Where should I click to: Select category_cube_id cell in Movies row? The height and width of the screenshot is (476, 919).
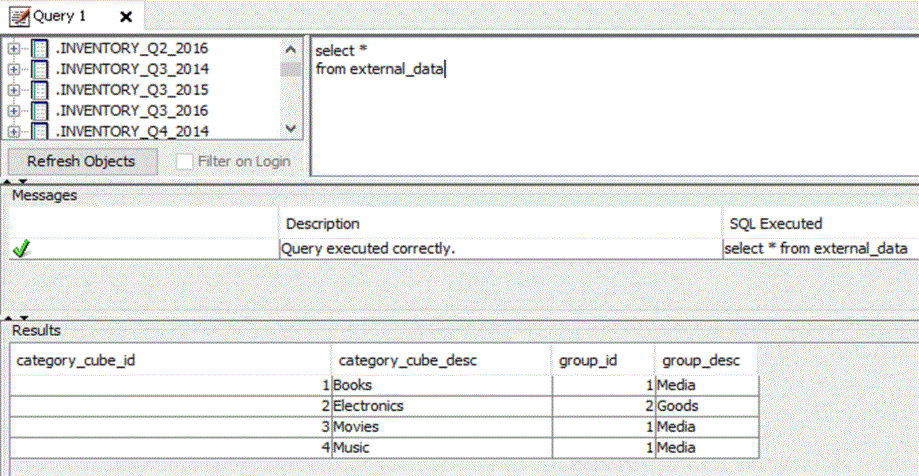tap(171, 427)
